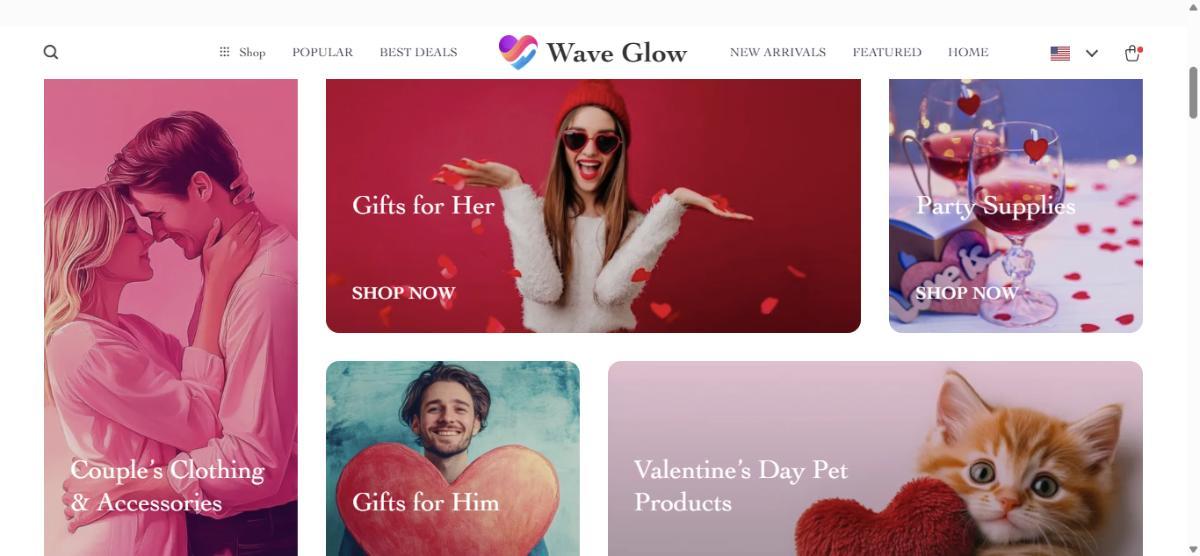
Task: Open BEST DEALS page
Action: click(x=418, y=52)
